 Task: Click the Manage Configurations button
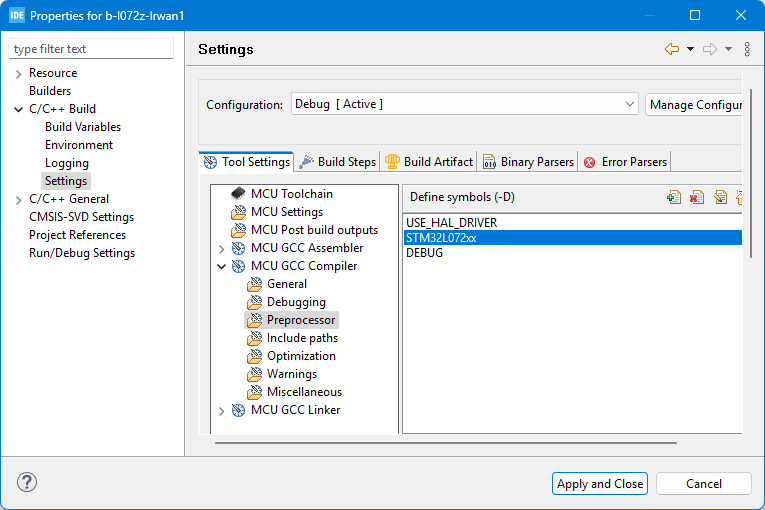point(694,104)
